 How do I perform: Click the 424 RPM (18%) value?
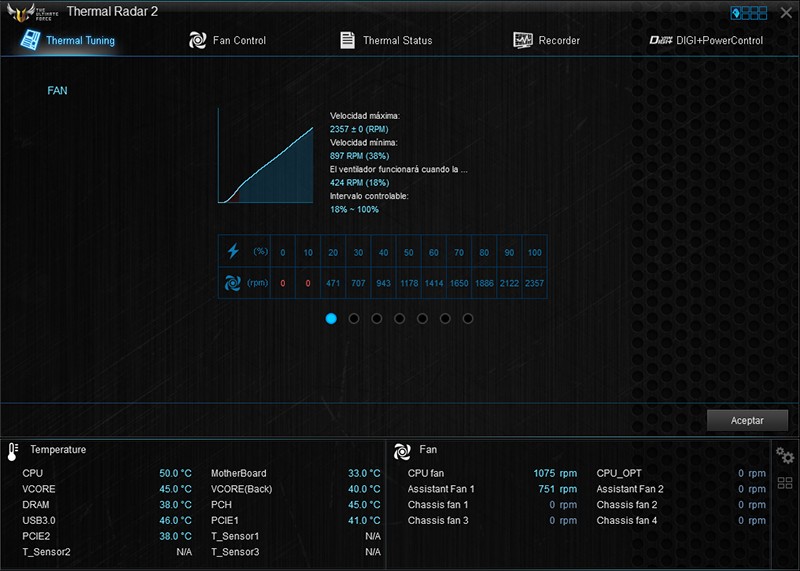[359, 182]
